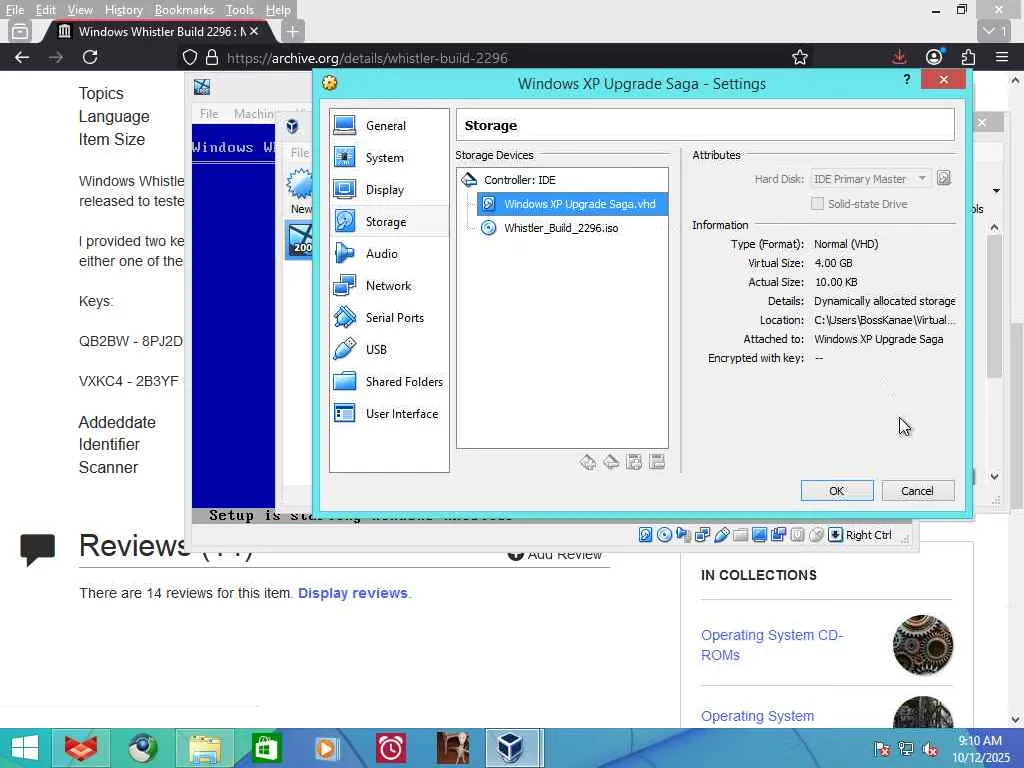Viewport: 1024px width, 768px height.
Task: Open File Explorer from the taskbar
Action: pos(204,748)
